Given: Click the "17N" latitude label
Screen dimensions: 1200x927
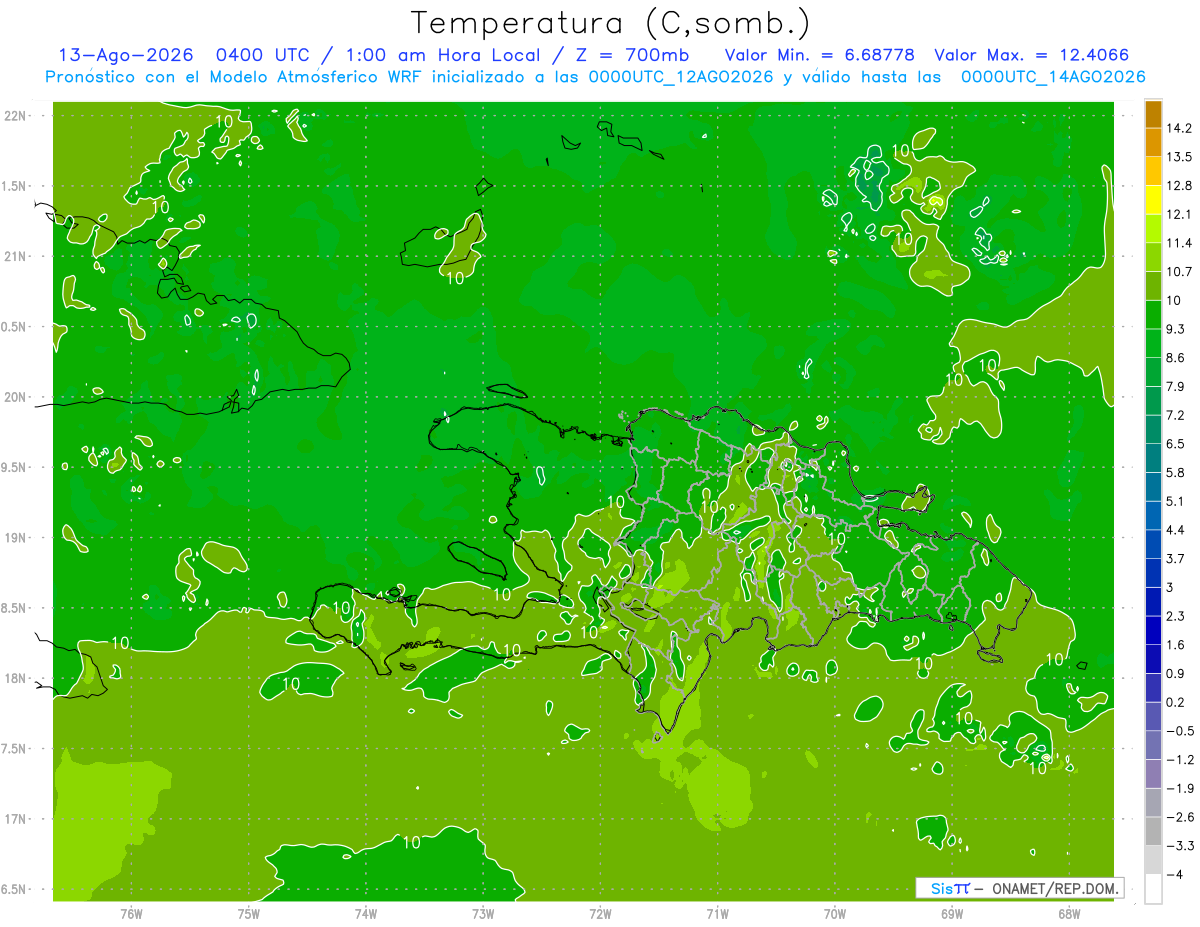Looking at the screenshot, I should pos(16,819).
